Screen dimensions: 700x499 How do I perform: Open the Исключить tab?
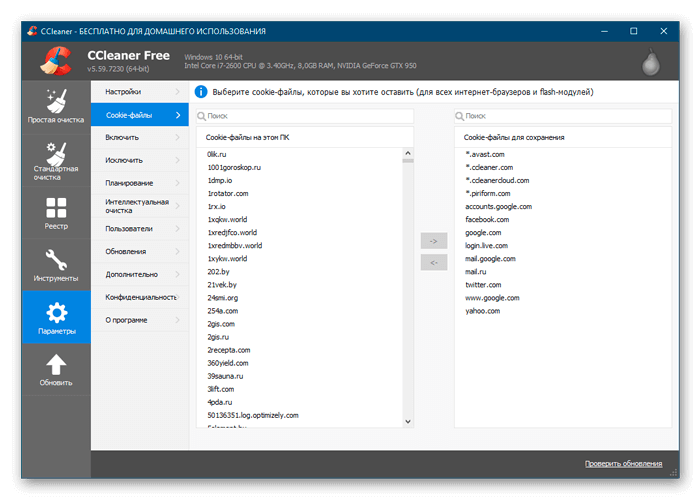pyautogui.click(x=140, y=160)
